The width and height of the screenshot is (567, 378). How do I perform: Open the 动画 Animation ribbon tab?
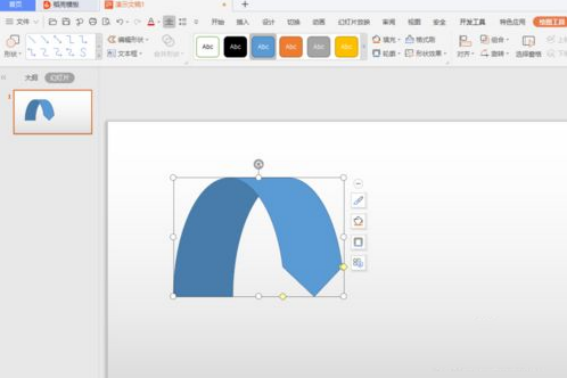point(319,22)
